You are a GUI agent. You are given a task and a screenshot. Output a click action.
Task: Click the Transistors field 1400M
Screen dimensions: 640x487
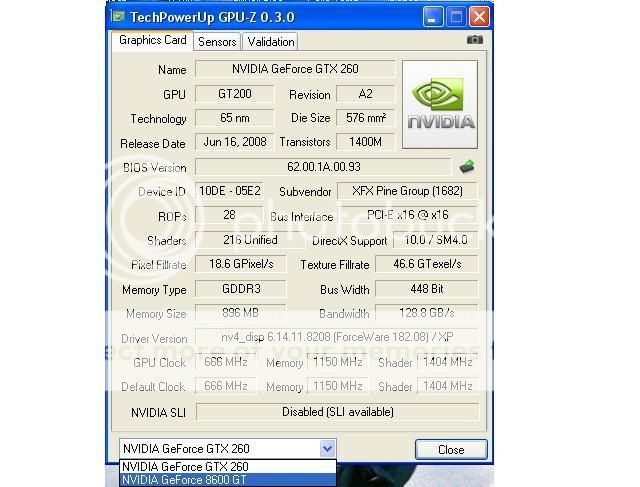[365, 142]
